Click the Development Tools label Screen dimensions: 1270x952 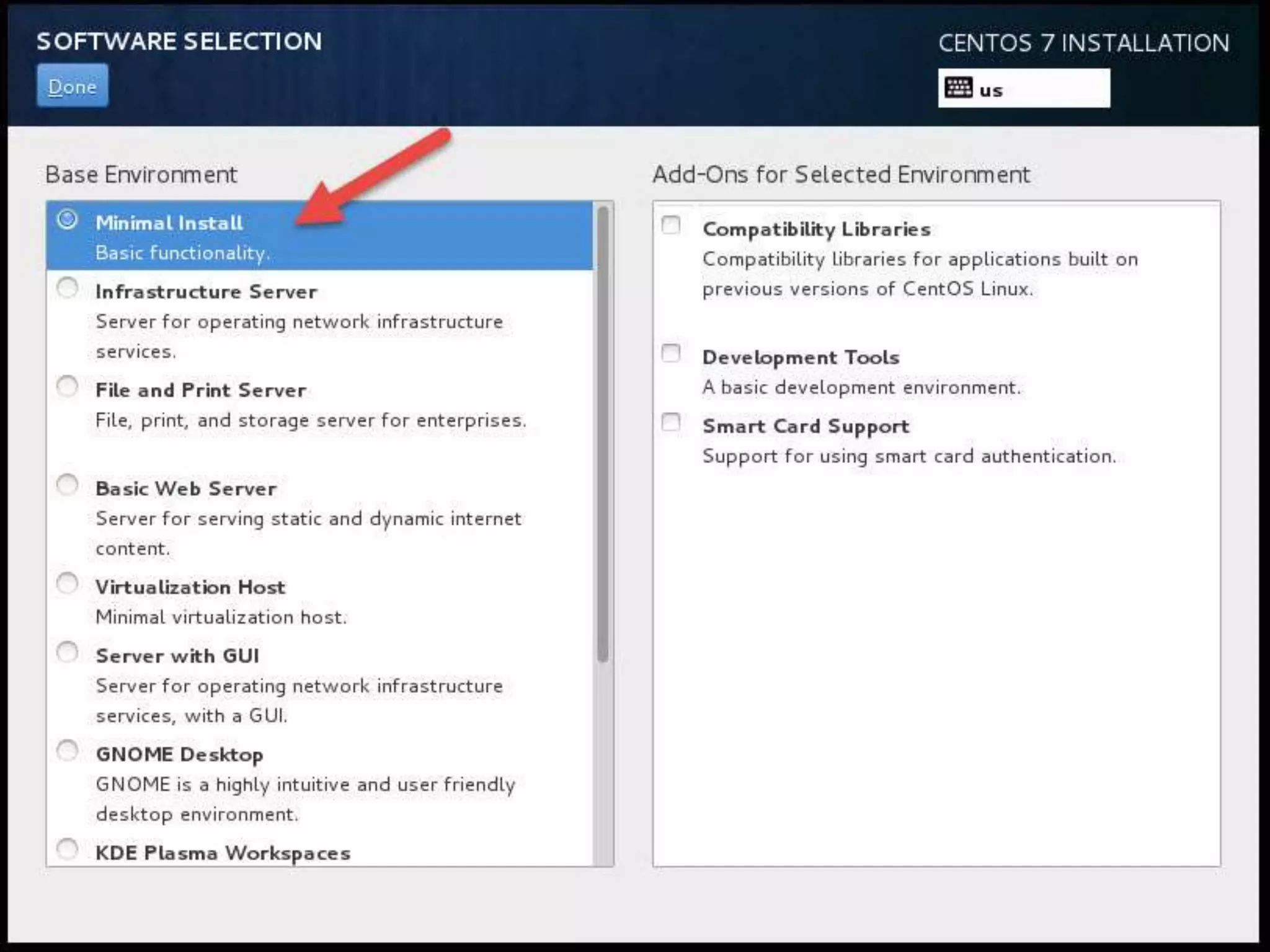801,358
